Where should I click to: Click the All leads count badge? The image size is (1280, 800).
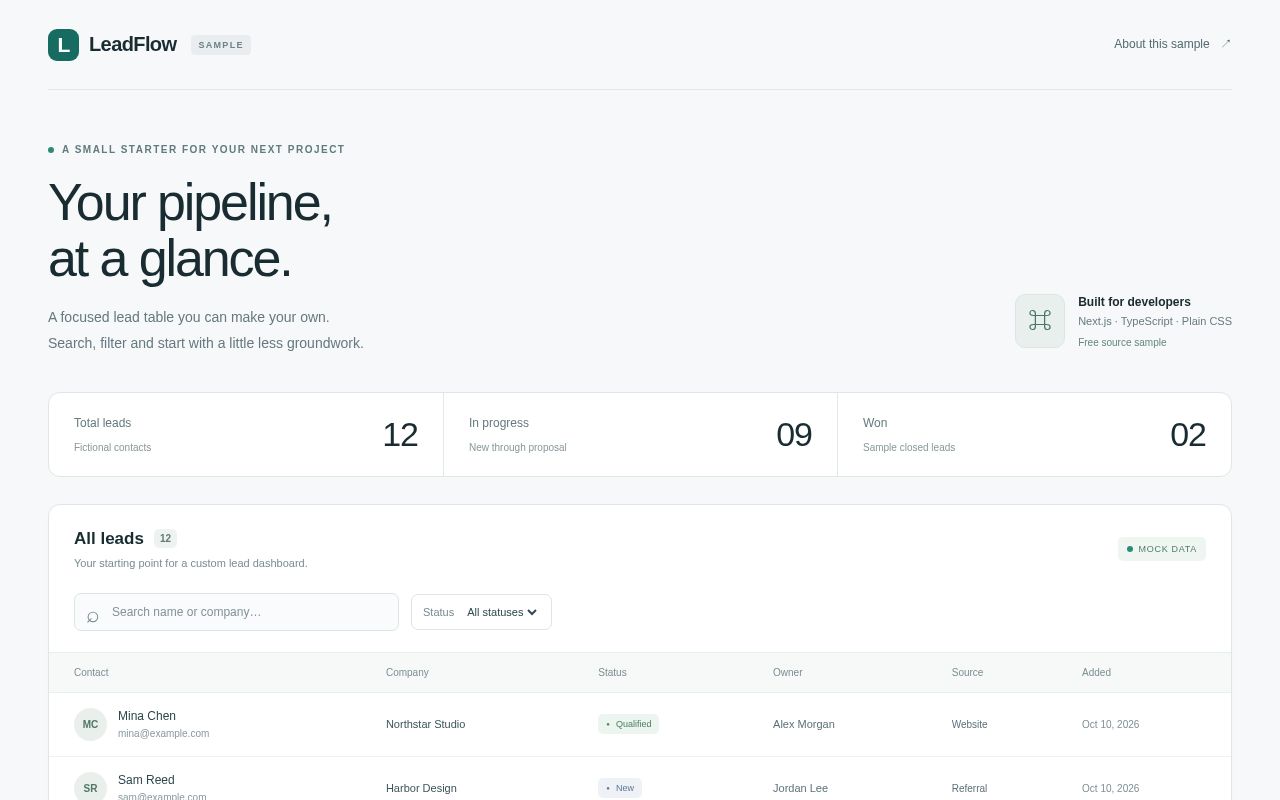165,539
